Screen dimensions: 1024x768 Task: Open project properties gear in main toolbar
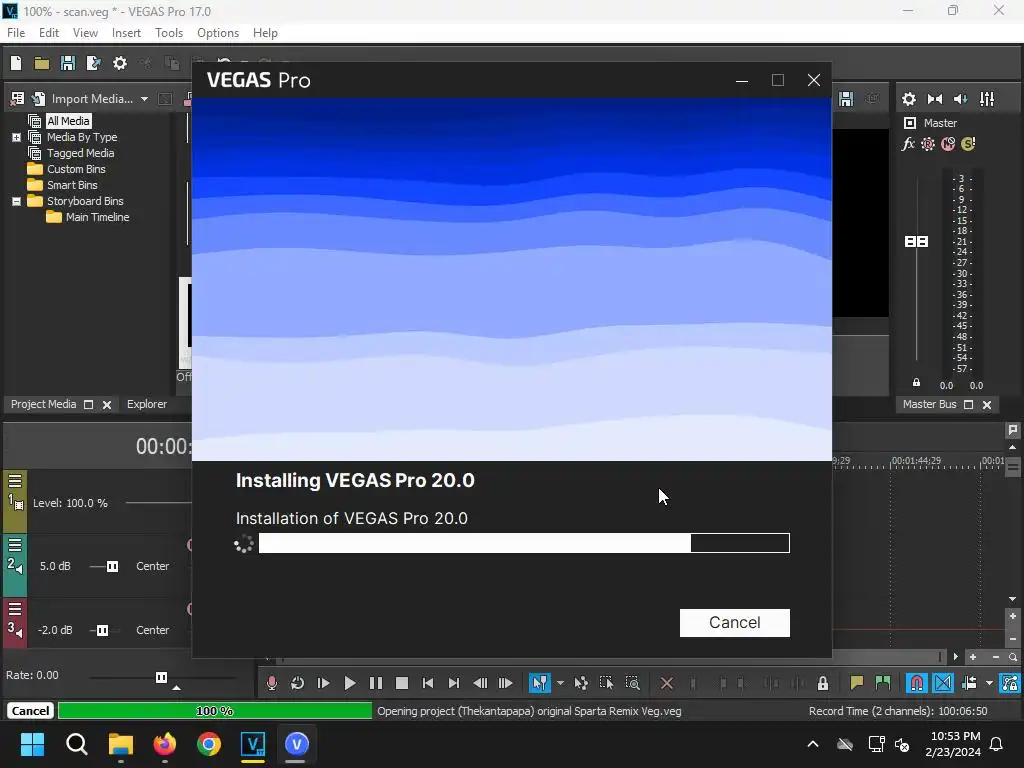pyautogui.click(x=120, y=63)
